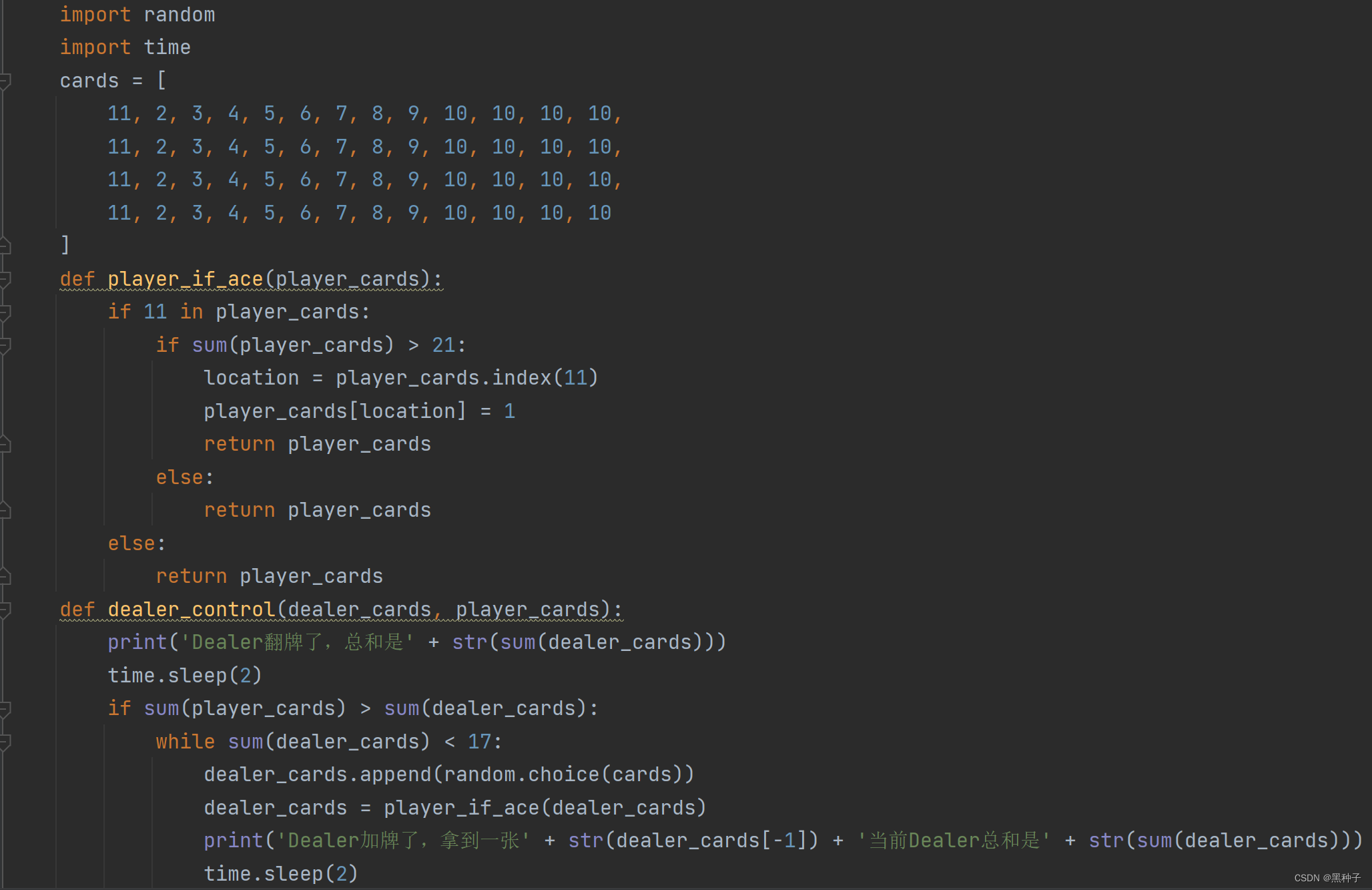Fold the 'if 11 in player_cards' block
The height and width of the screenshot is (890, 1372).
(x=5, y=312)
